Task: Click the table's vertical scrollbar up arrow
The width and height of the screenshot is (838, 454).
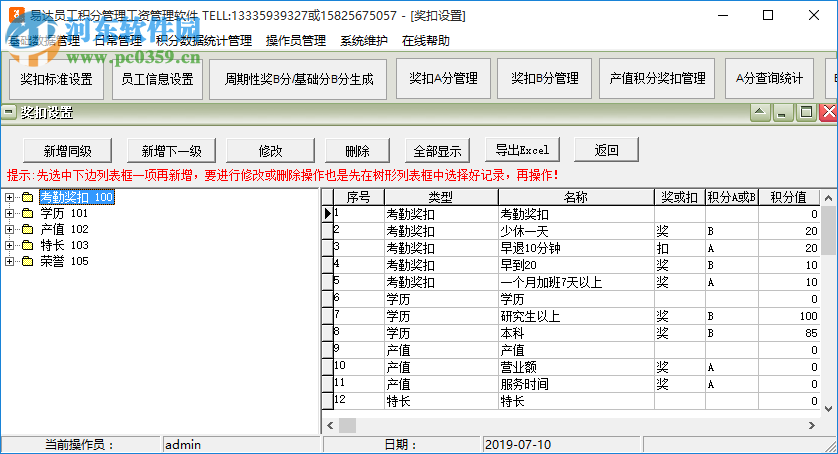Action: click(828, 198)
